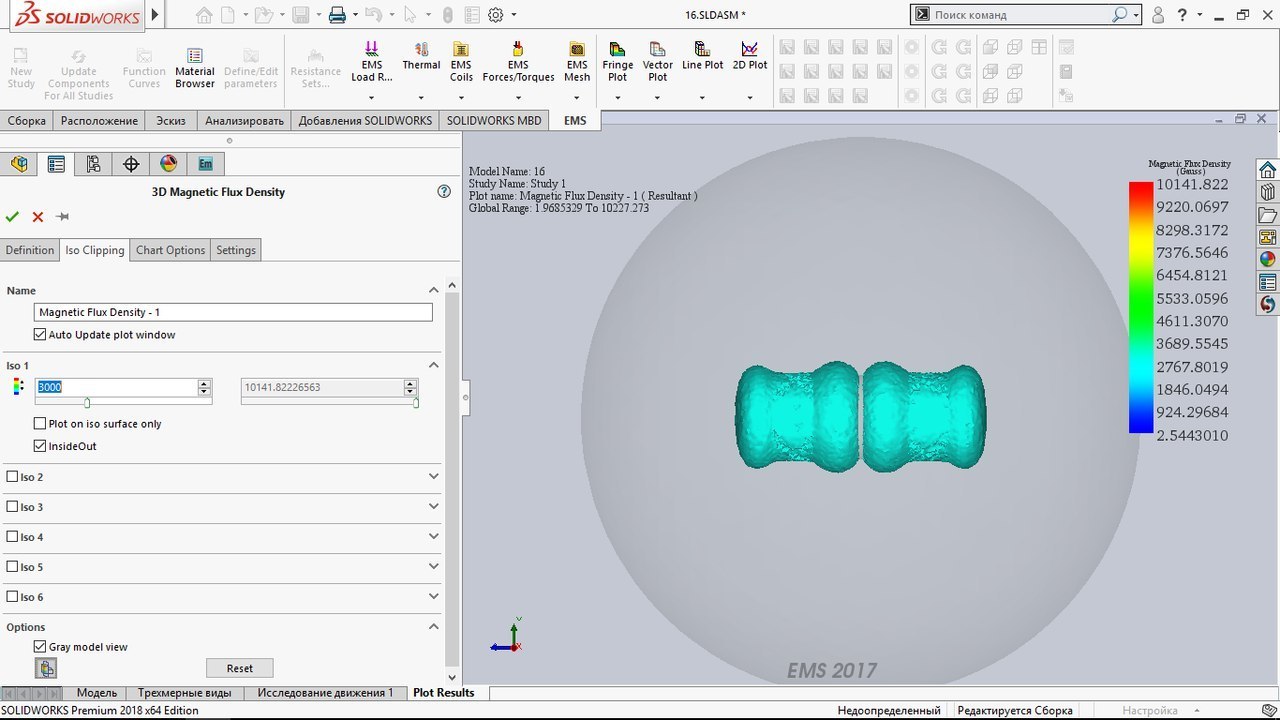1280x720 pixels.
Task: Click the plot Name input field
Action: [x=233, y=312]
